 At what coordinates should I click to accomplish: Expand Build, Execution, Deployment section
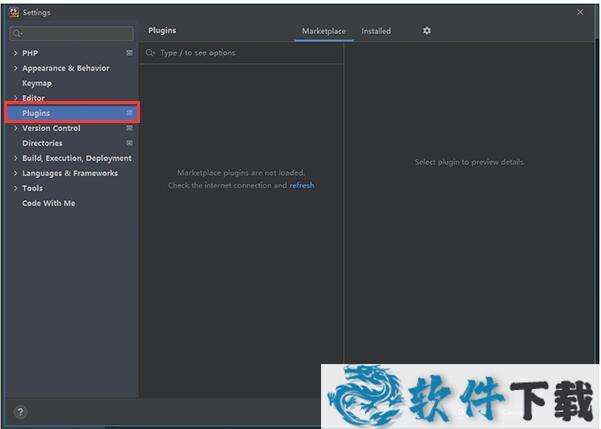pos(15,158)
